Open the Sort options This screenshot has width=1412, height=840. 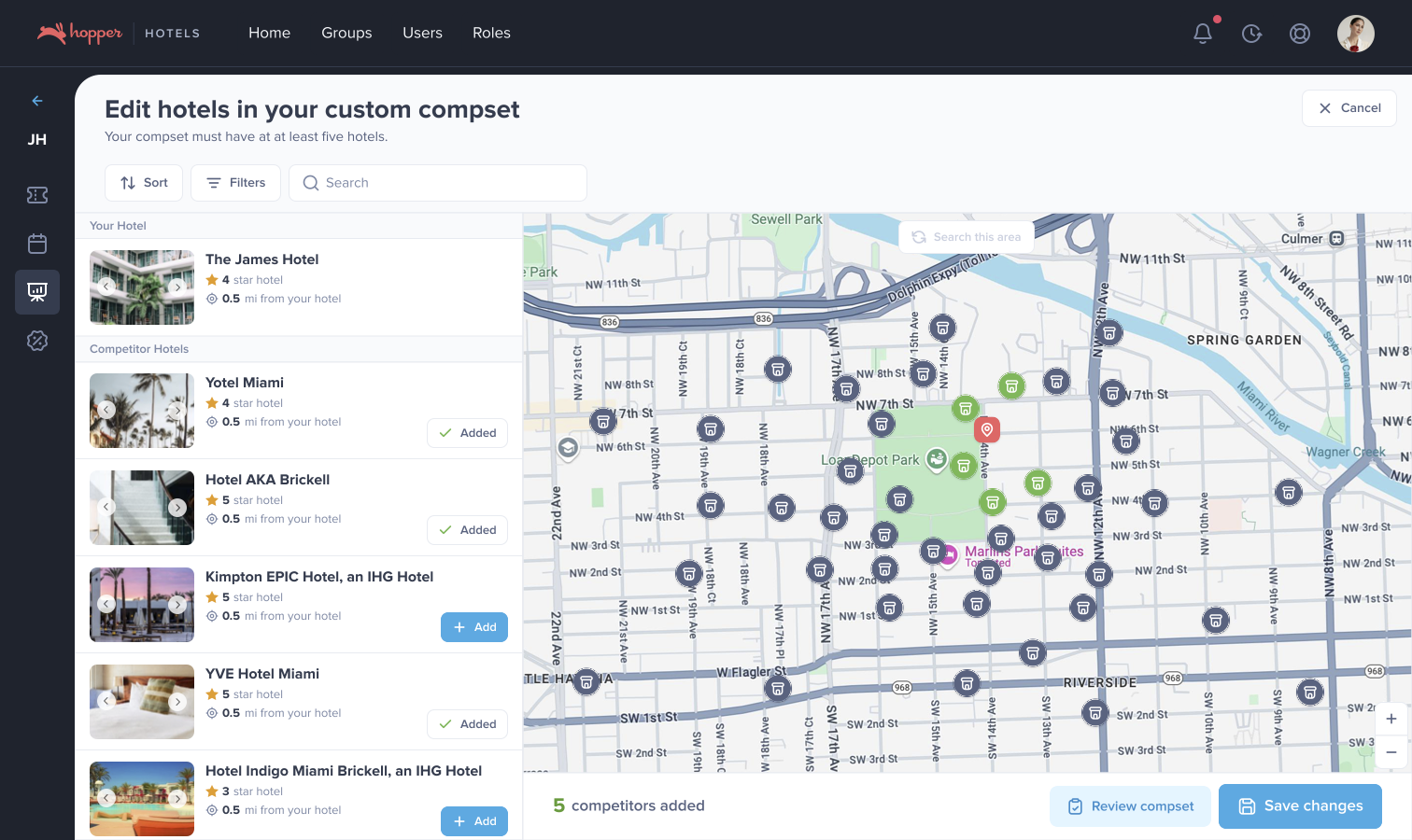pyautogui.click(x=144, y=183)
